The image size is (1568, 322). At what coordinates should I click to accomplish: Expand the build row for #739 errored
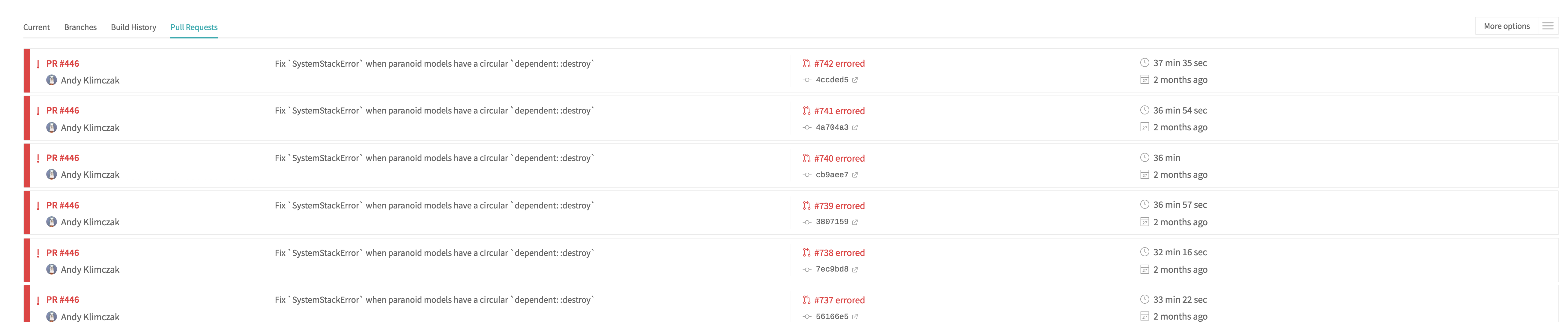840,205
